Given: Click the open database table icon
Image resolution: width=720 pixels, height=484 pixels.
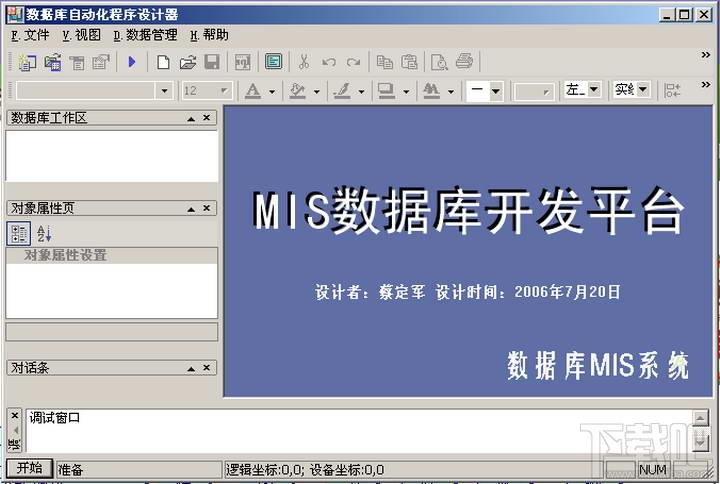Looking at the screenshot, I should pyautogui.click(x=53, y=62).
